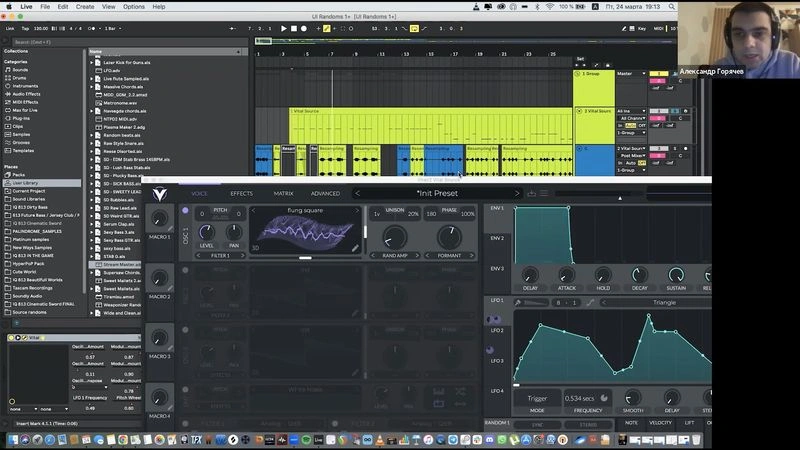The width and height of the screenshot is (800, 450).
Task: Switch to the VOICE tab in Vital
Action: pyautogui.click(x=199, y=194)
